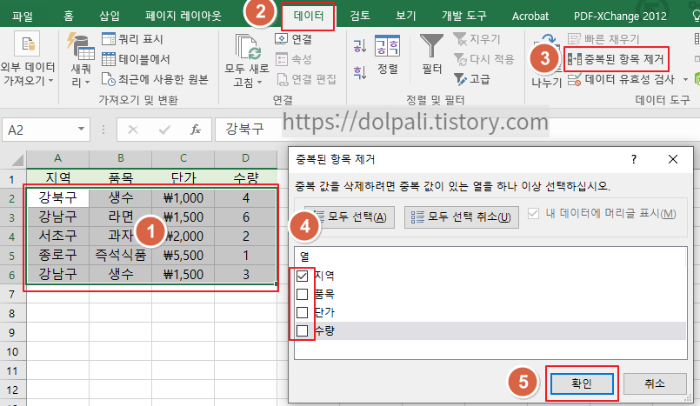Click the 모두 선택 button
700x406 pixels.
(349, 217)
